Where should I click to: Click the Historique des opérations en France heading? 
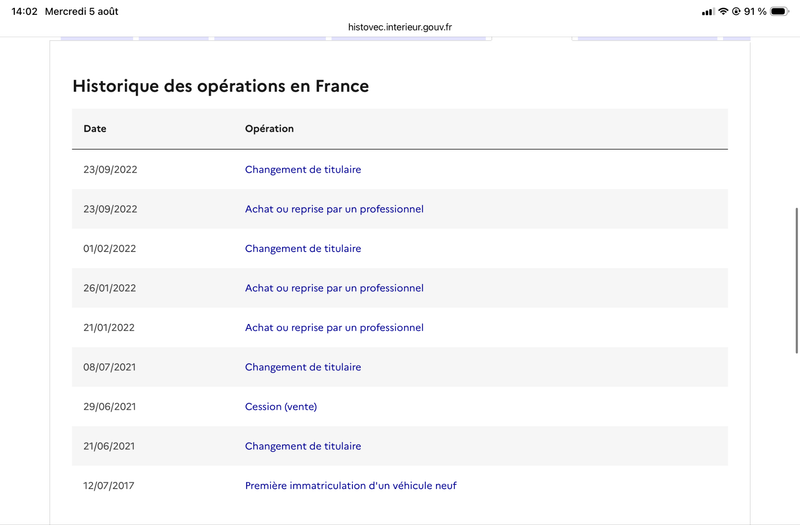click(220, 86)
